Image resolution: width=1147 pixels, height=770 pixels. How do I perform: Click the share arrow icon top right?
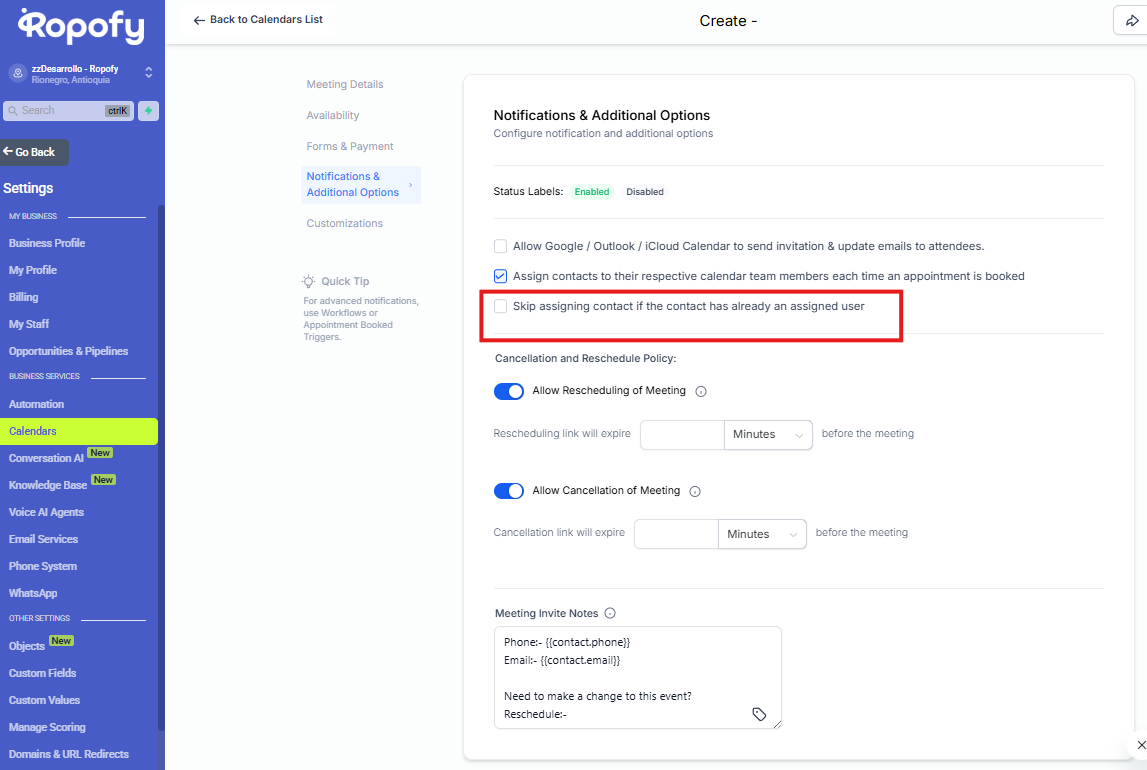coord(1132,21)
